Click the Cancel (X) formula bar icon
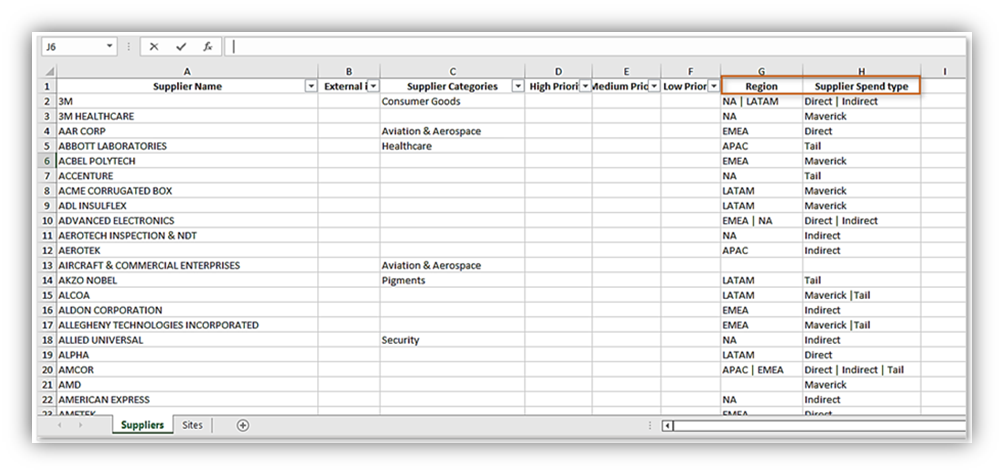This screenshot has height=475, width=1004. (154, 47)
